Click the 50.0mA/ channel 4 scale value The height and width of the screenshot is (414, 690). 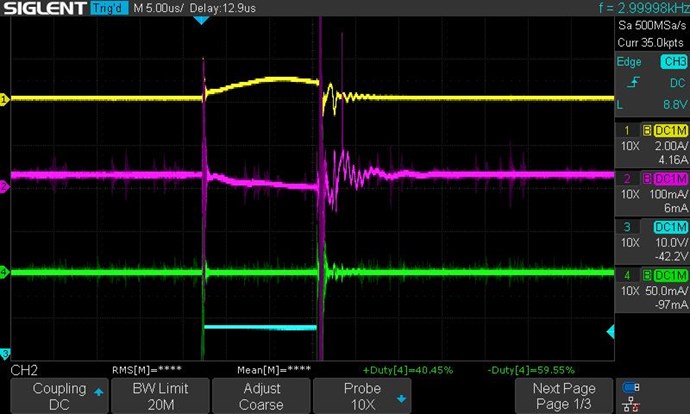(x=666, y=291)
